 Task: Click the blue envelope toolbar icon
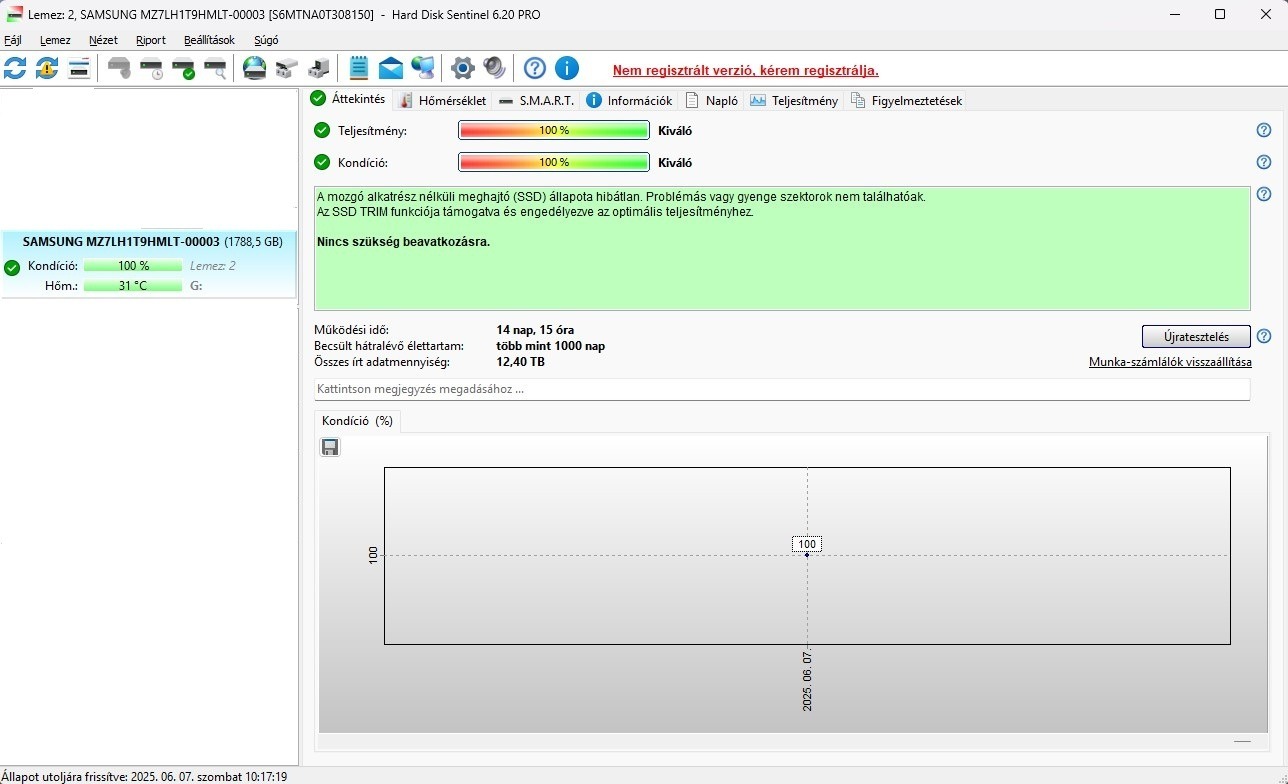pyautogui.click(x=390, y=68)
